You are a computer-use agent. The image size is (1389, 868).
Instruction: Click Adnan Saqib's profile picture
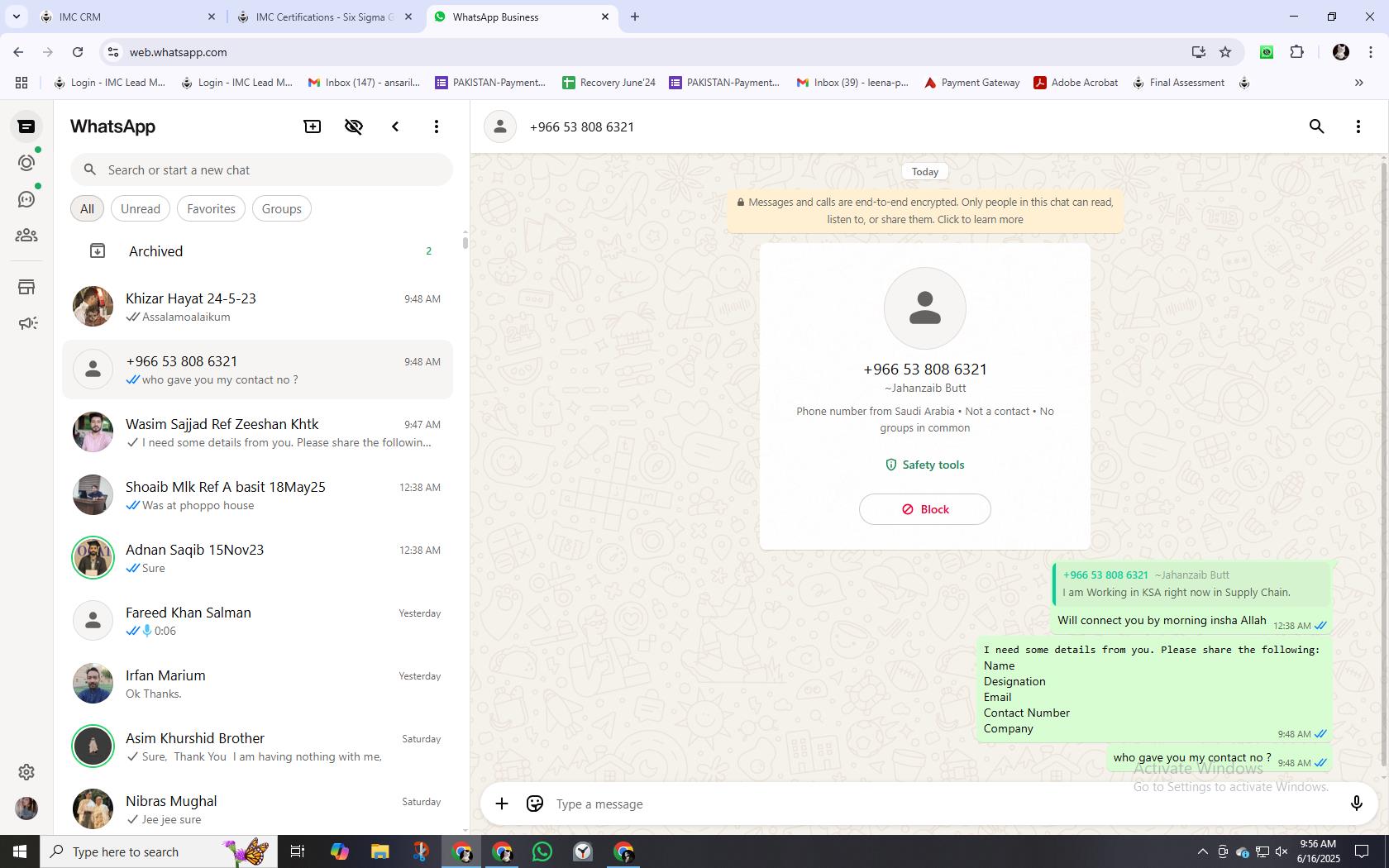click(93, 558)
